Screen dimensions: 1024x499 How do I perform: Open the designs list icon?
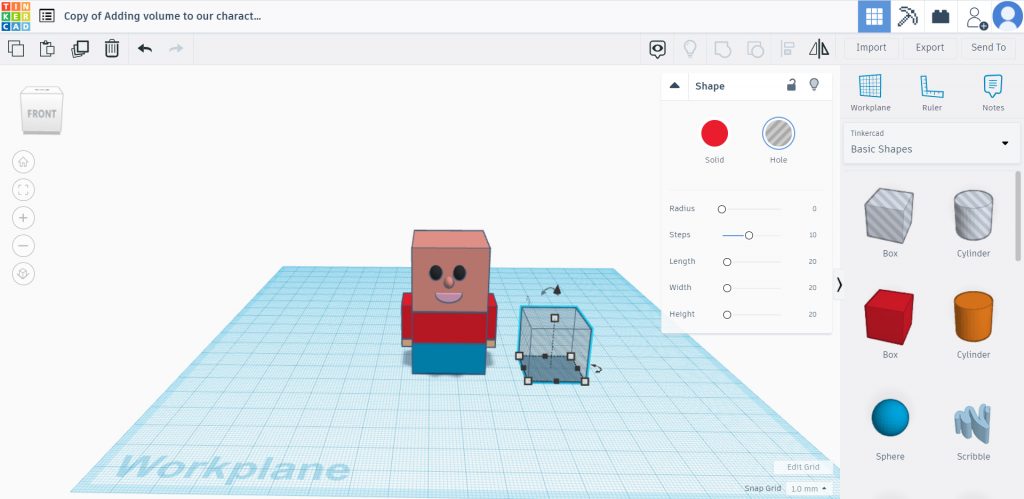click(46, 16)
